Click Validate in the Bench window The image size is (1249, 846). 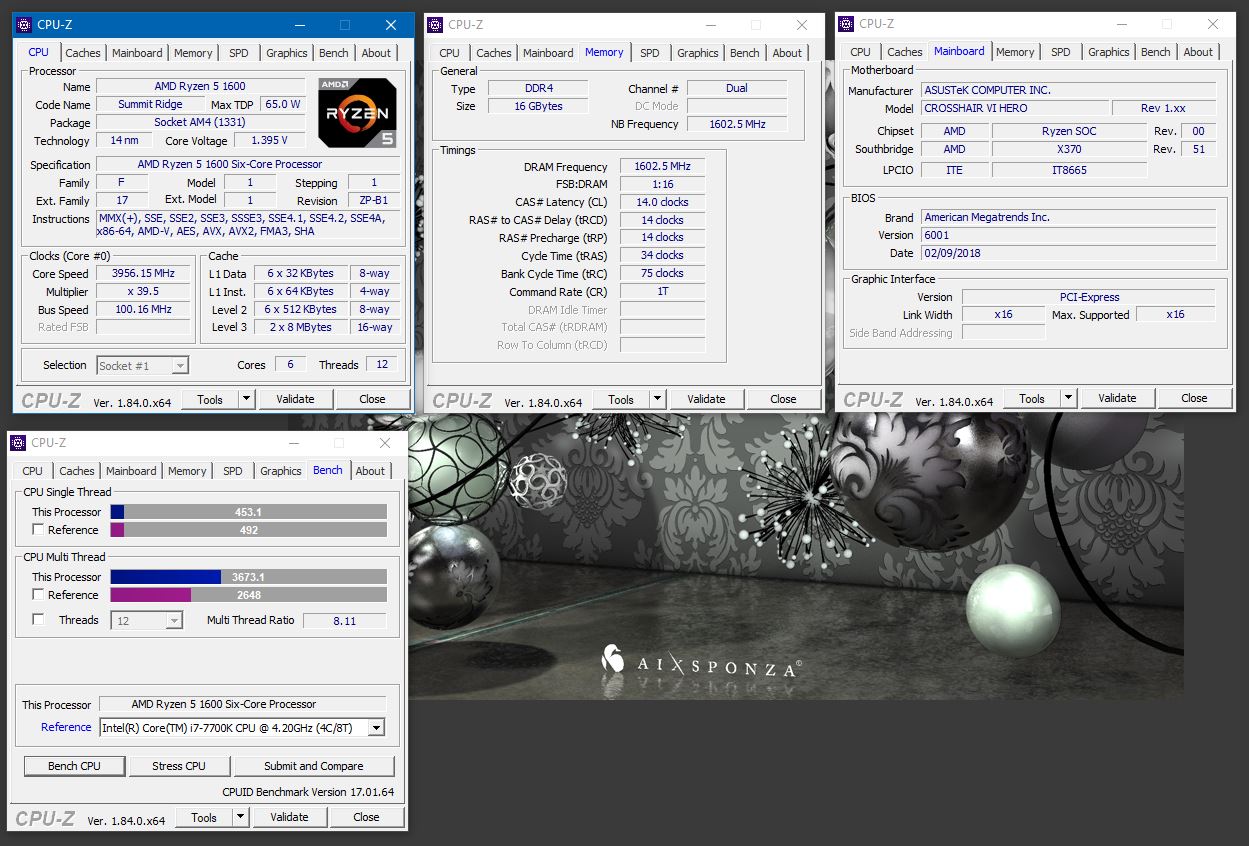289,817
